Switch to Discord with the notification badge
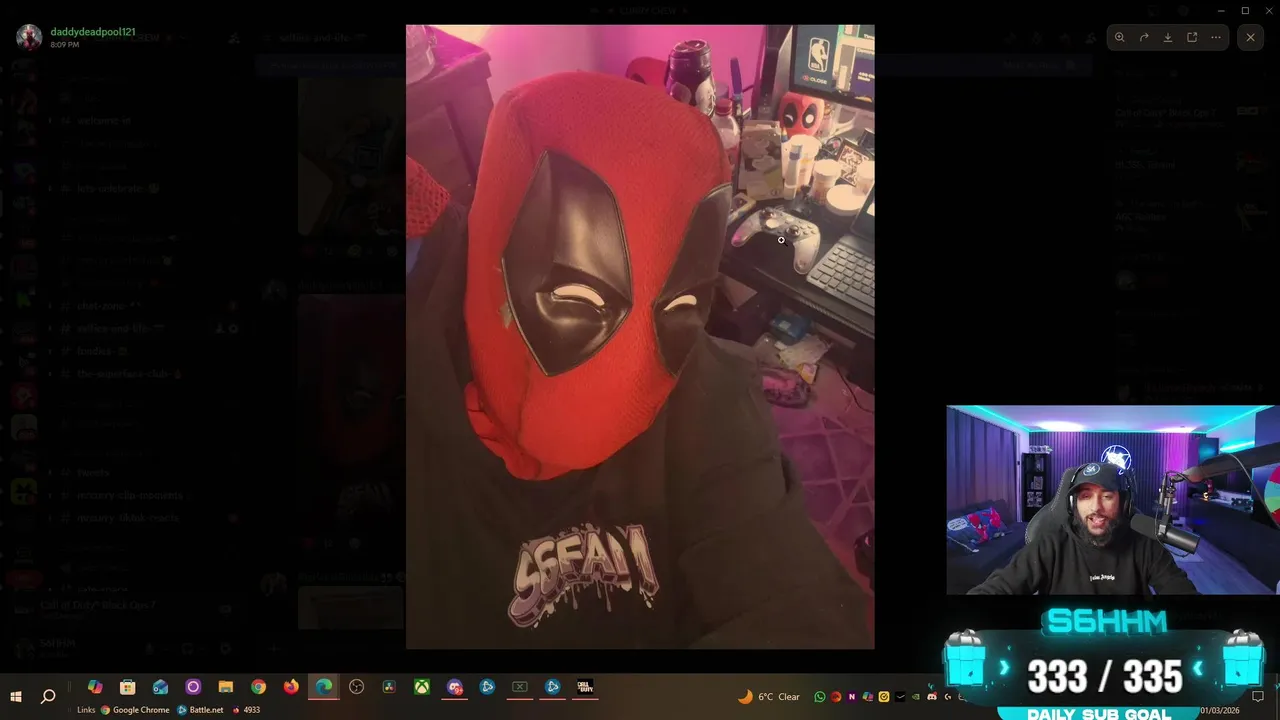Image resolution: width=1280 pixels, height=720 pixels. pos(455,687)
